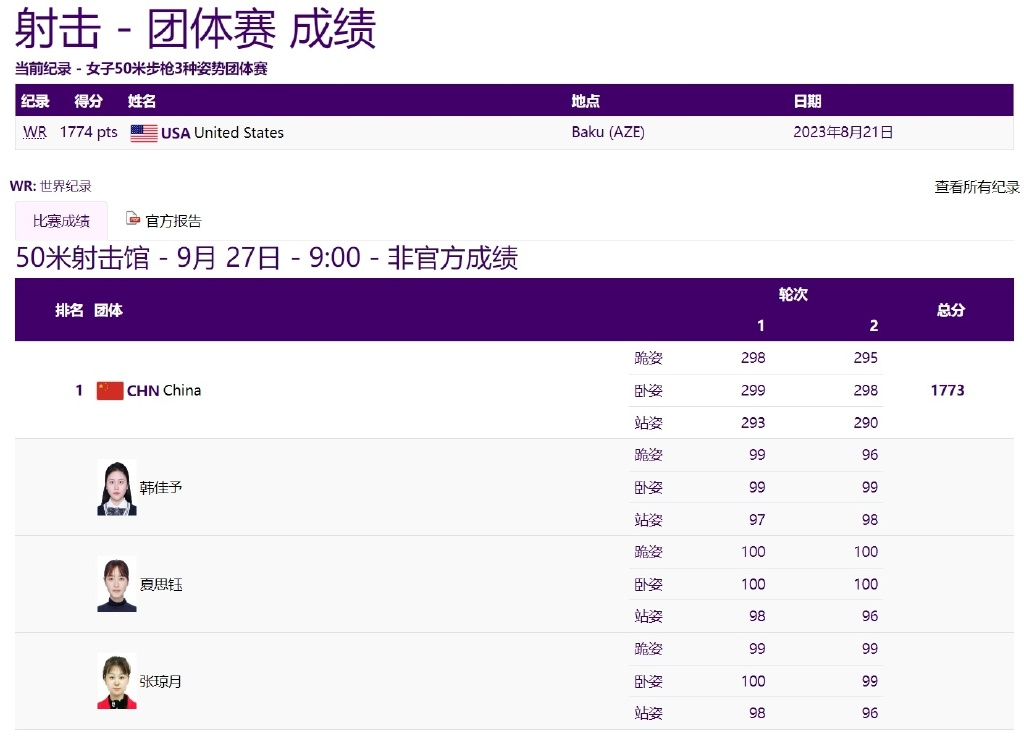Select the 1774 pts record score

tap(89, 132)
